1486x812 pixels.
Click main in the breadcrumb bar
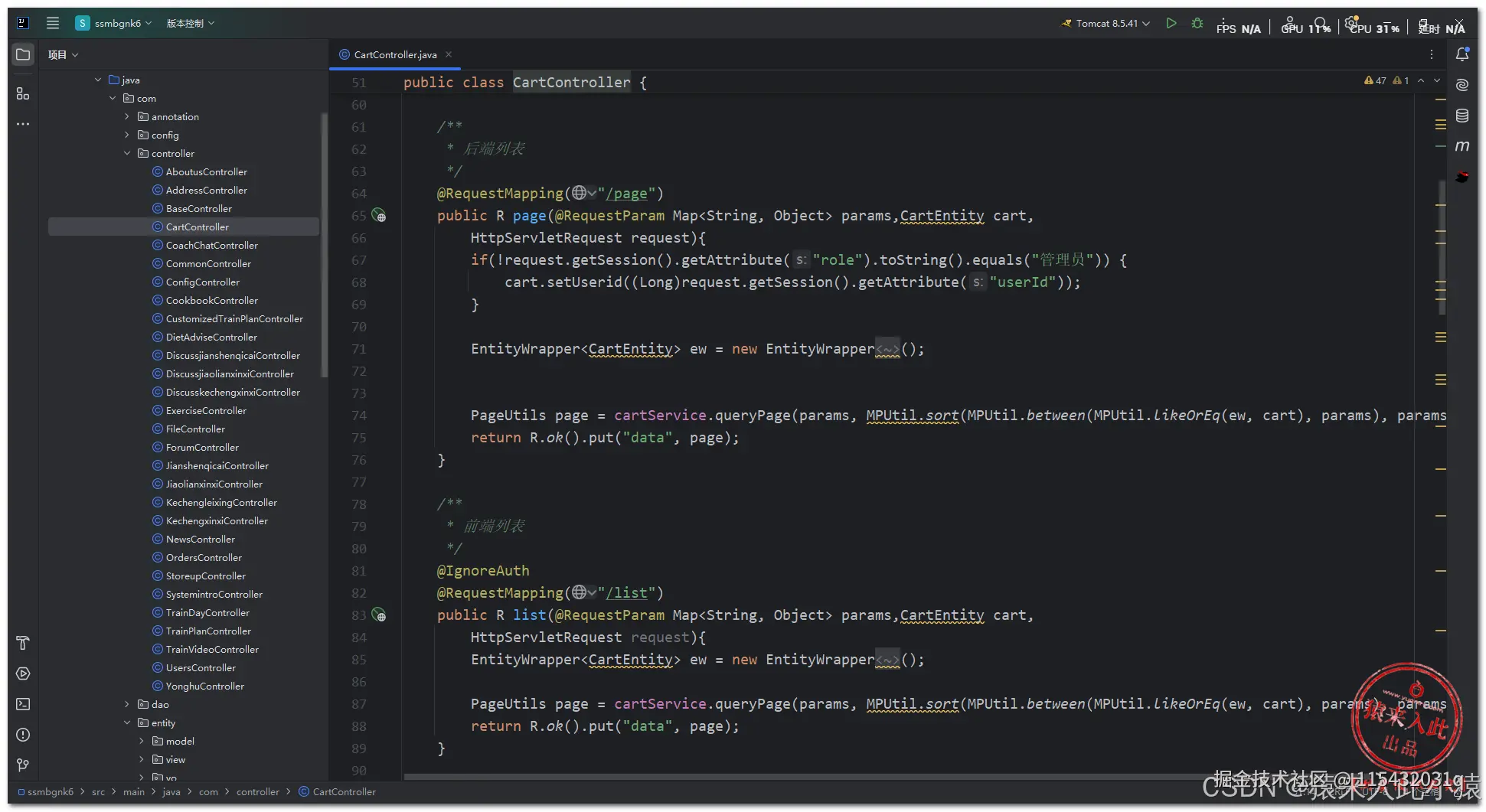pyautogui.click(x=134, y=791)
